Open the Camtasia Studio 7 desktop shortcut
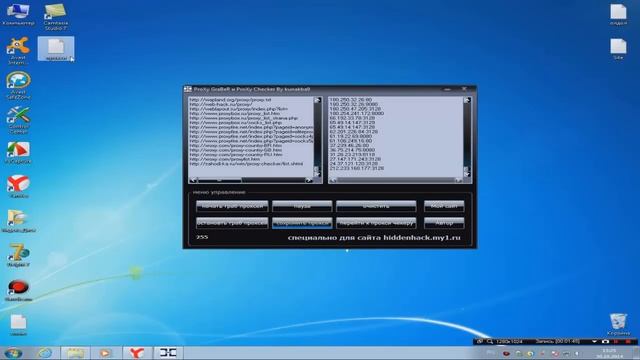This screenshot has width=640, height=360. pyautogui.click(x=56, y=16)
